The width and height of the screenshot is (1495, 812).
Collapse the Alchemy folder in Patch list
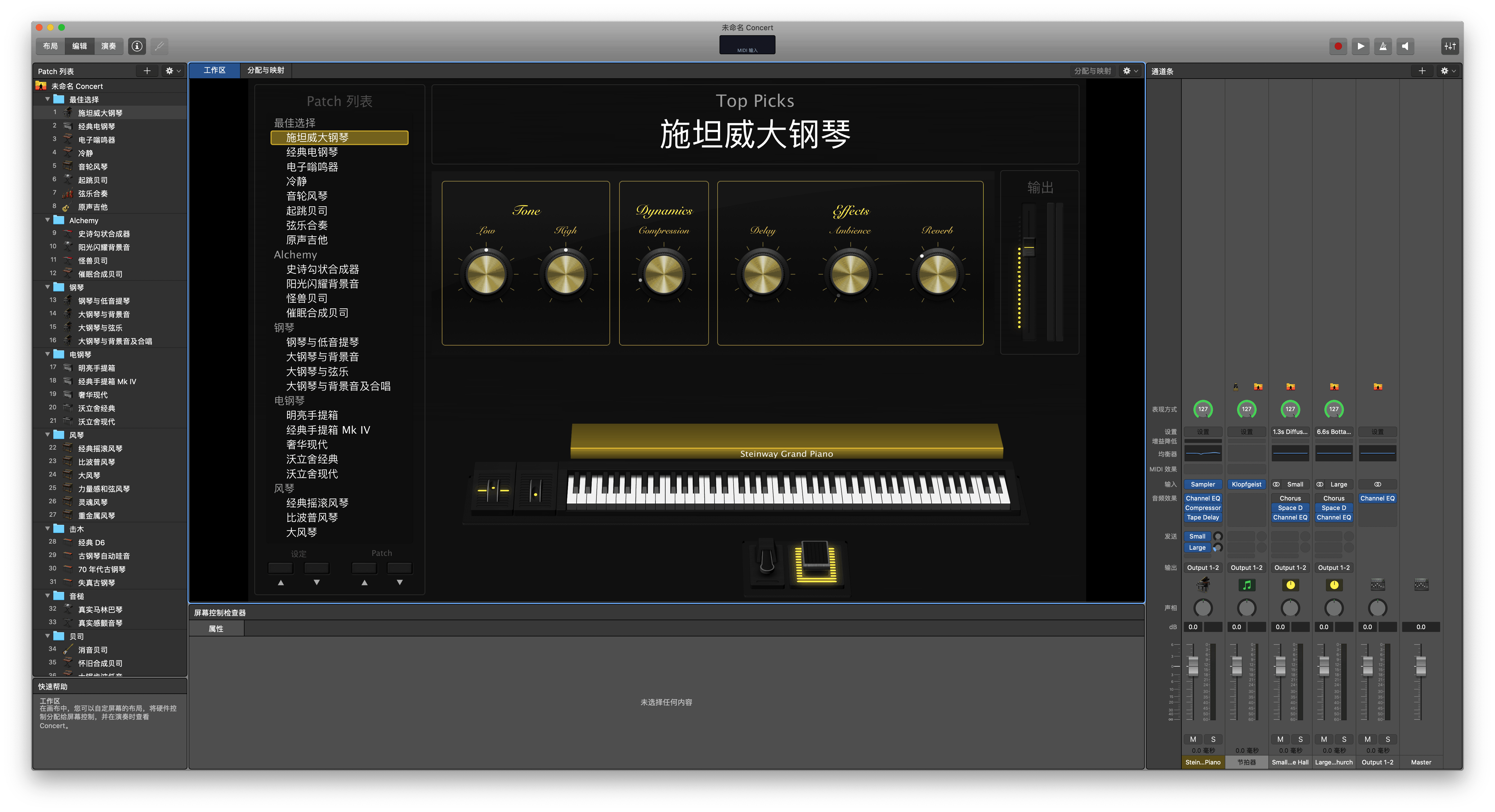[x=48, y=220]
